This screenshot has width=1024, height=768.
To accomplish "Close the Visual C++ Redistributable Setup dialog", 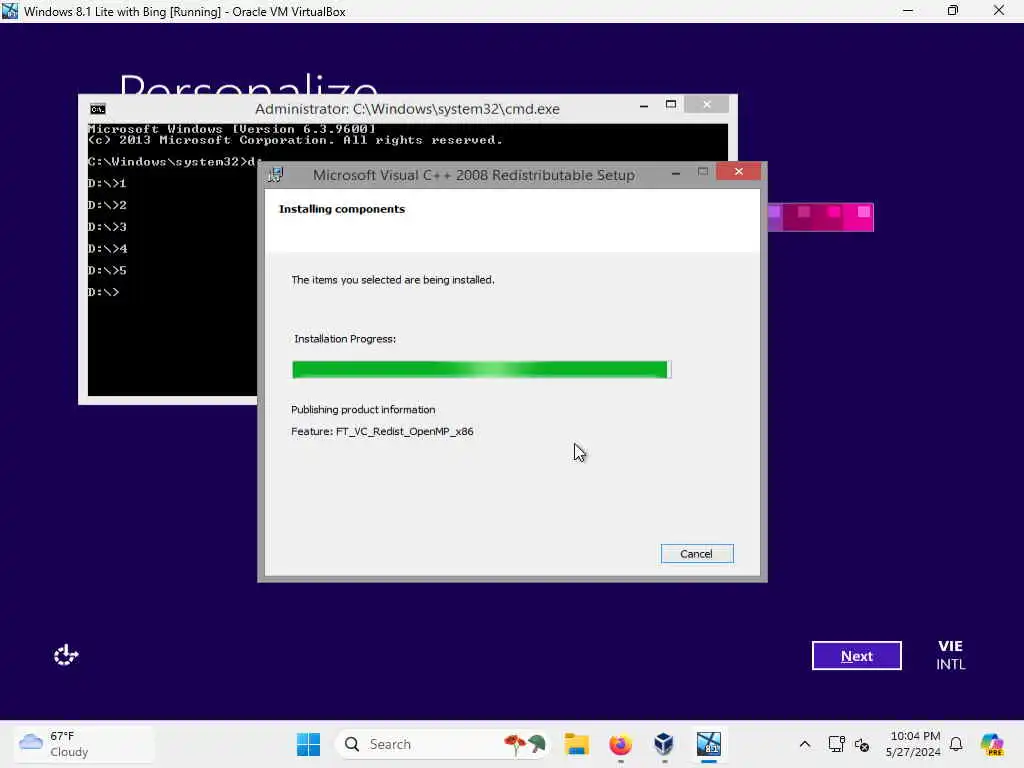I will click(x=739, y=171).
